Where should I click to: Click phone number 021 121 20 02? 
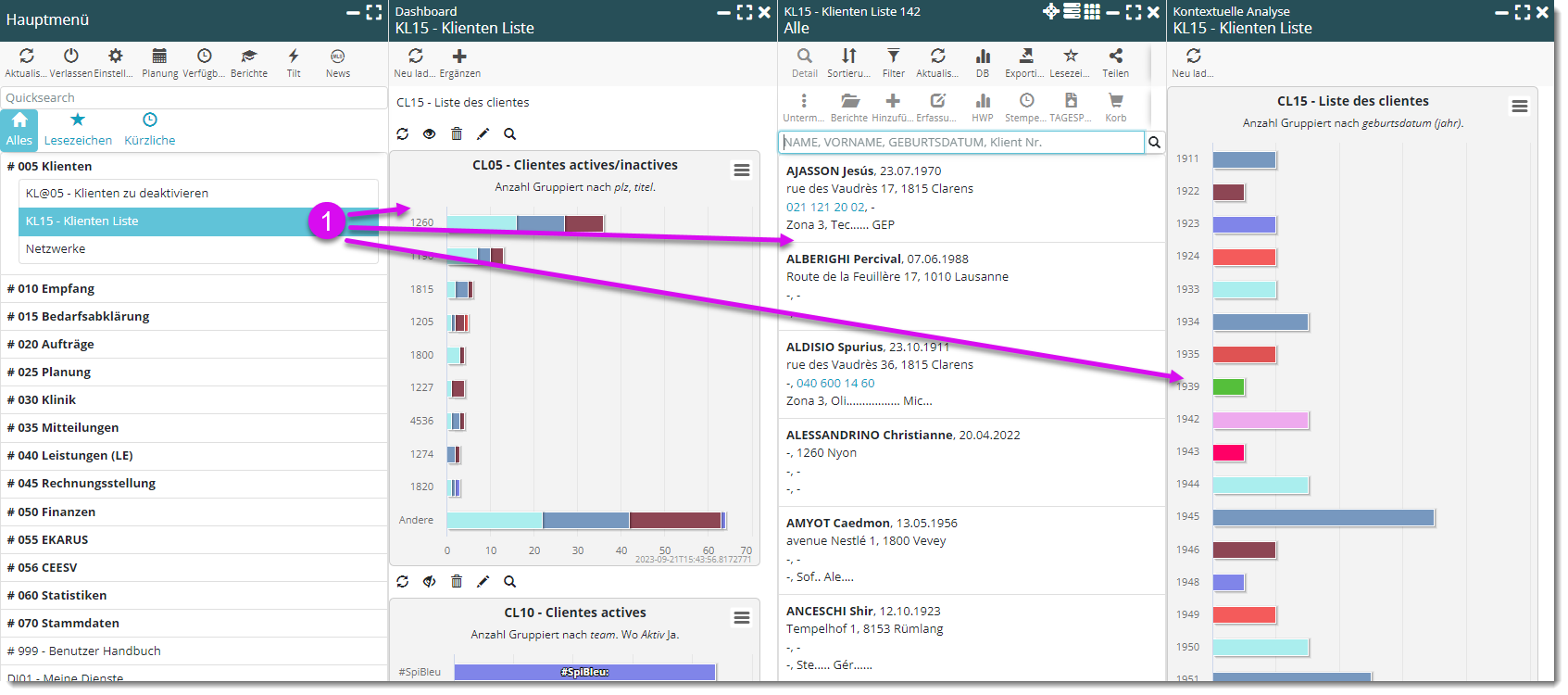click(x=826, y=208)
